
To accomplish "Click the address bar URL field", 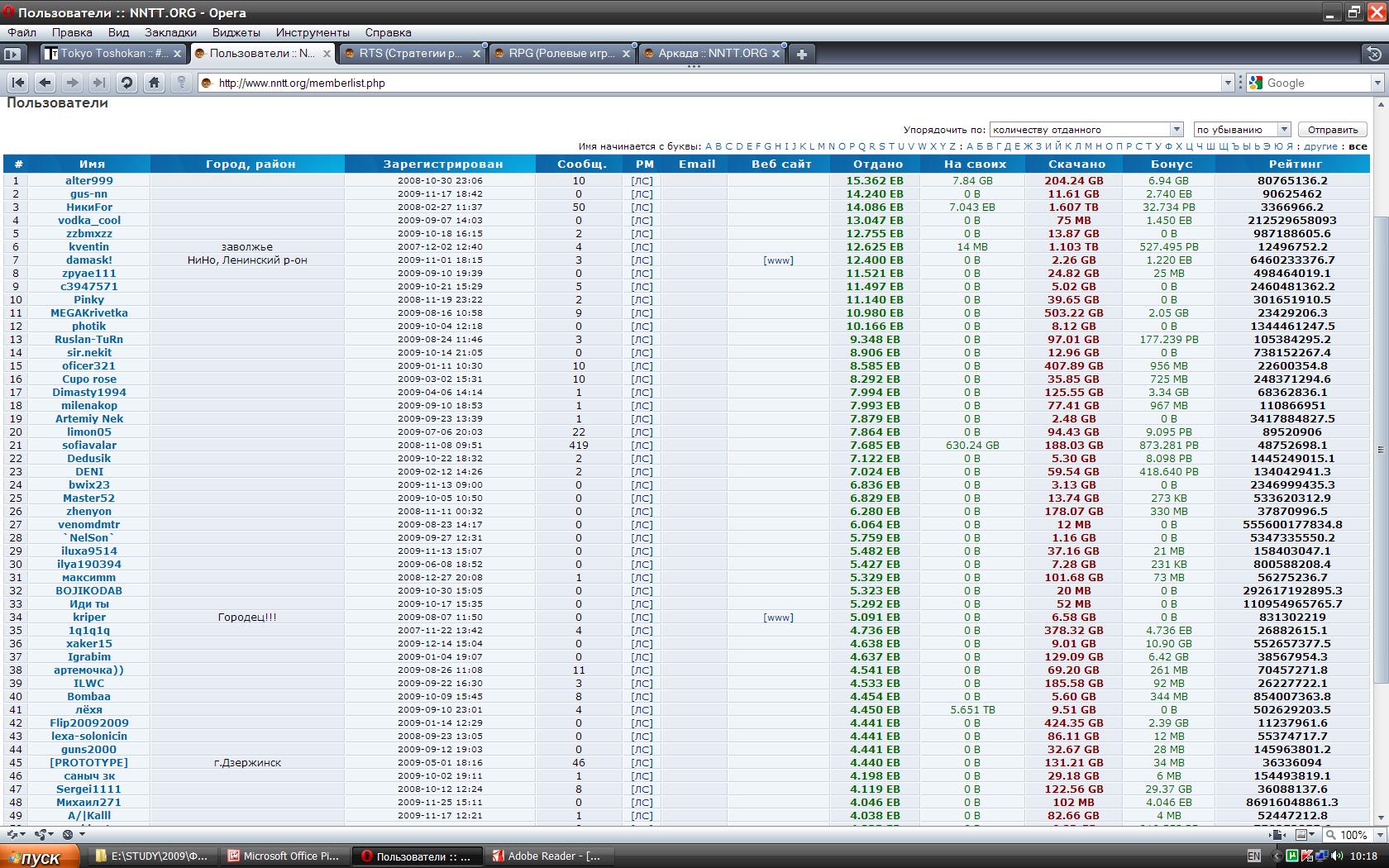I will pyautogui.click(x=718, y=83).
